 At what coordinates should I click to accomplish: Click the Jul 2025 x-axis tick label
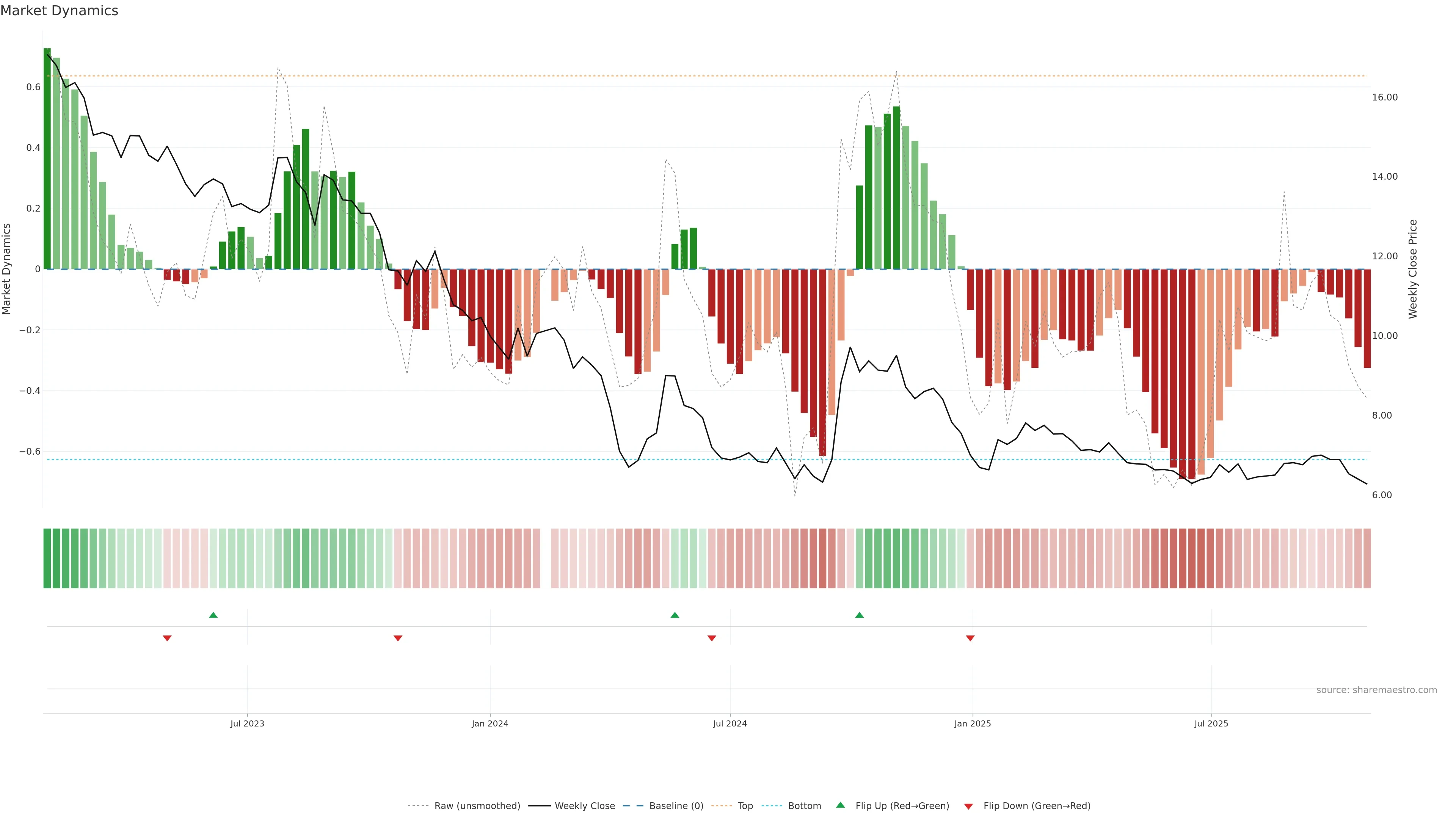click(x=1211, y=723)
